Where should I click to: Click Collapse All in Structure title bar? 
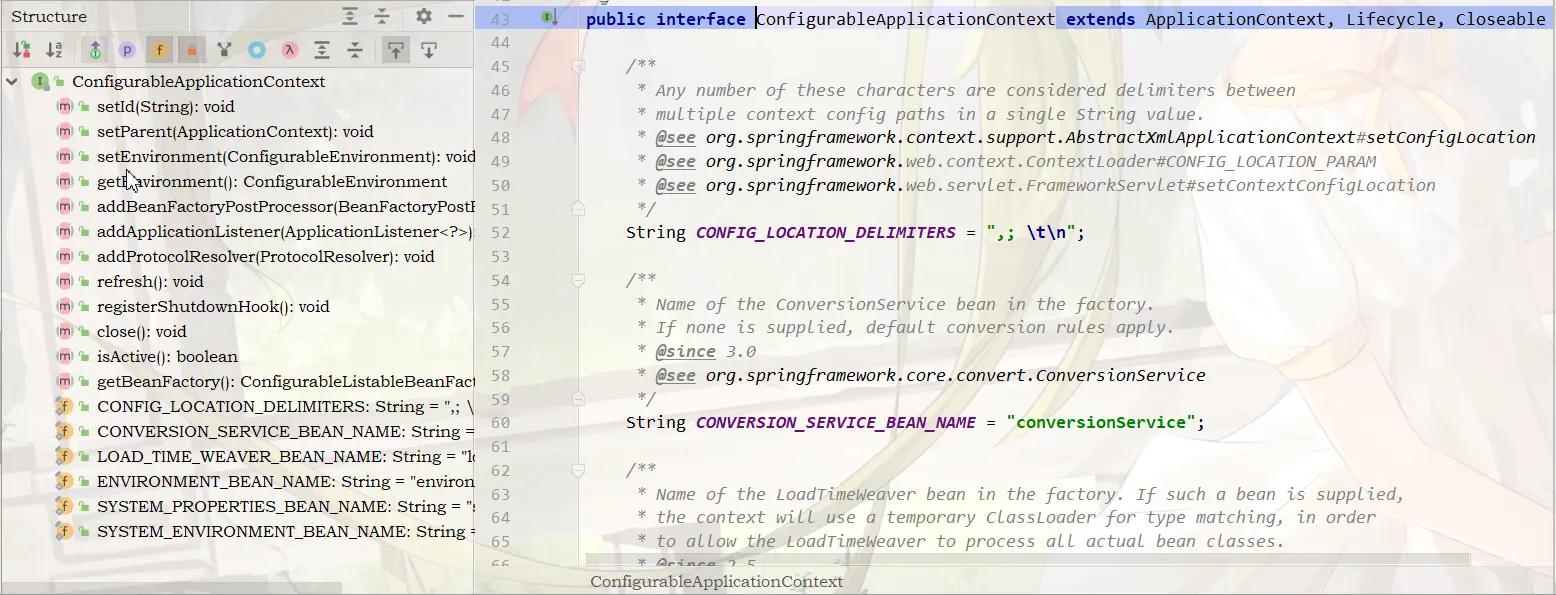pos(382,16)
